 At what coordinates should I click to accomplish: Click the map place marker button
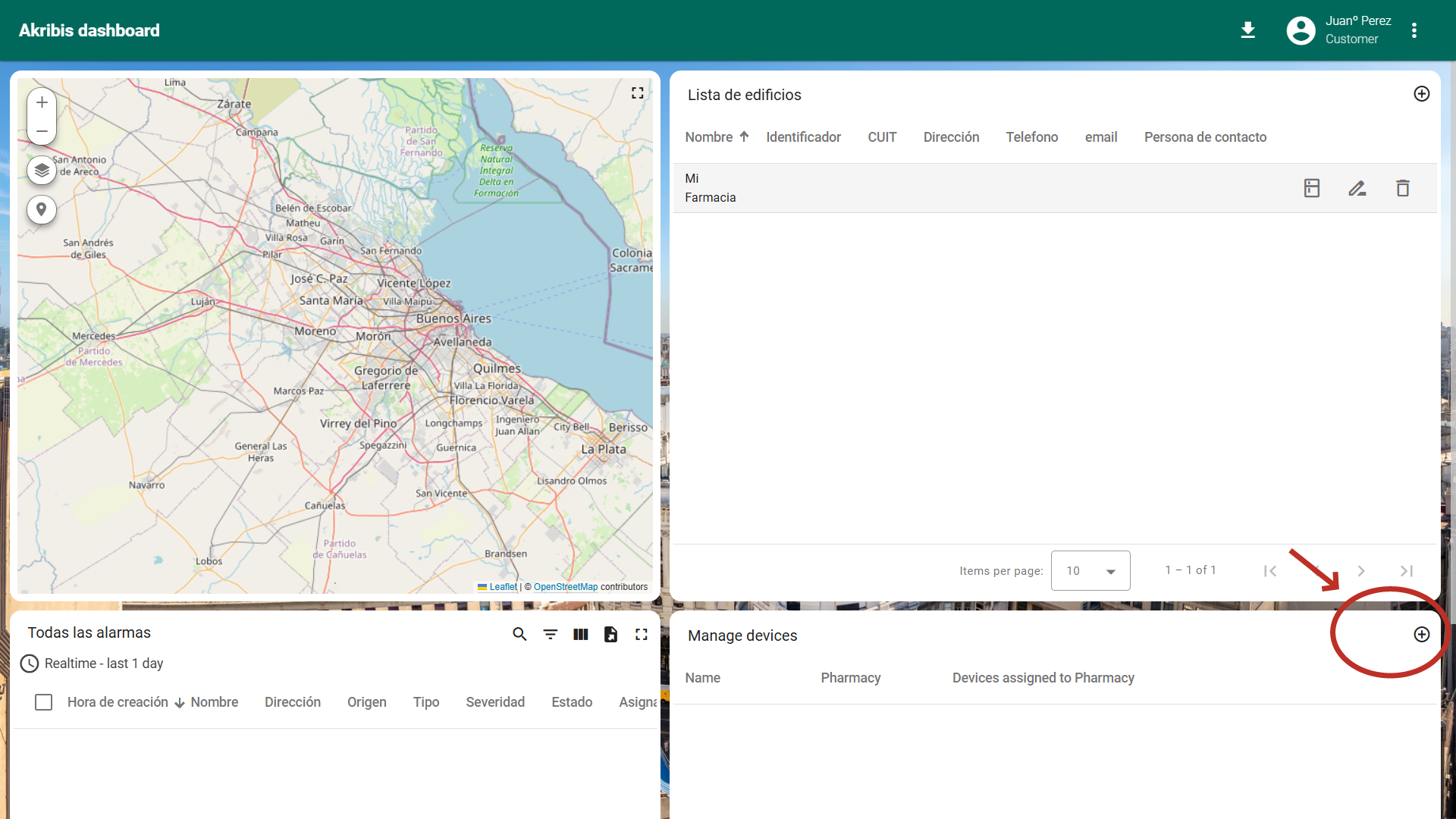42,209
